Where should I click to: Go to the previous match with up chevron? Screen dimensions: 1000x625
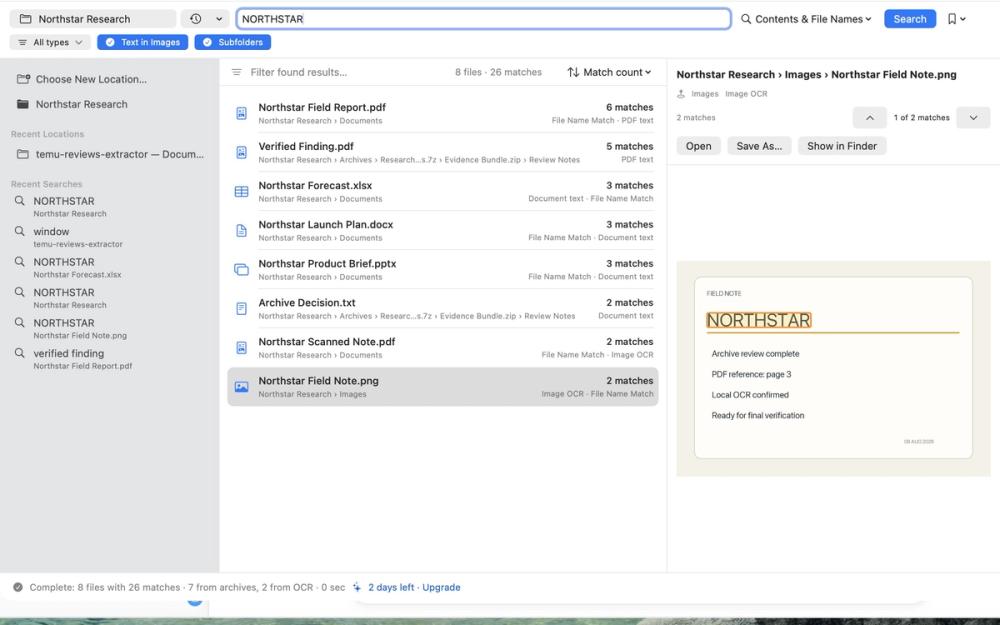pyautogui.click(x=869, y=117)
